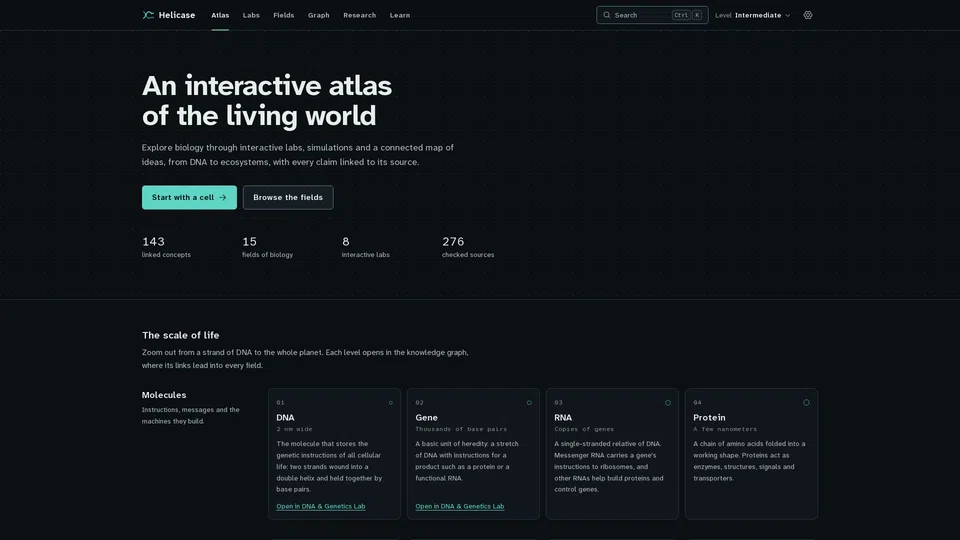Screen dimensions: 960x540
Task: Click 'Thousands of base pairs' label
Action: 461,429
